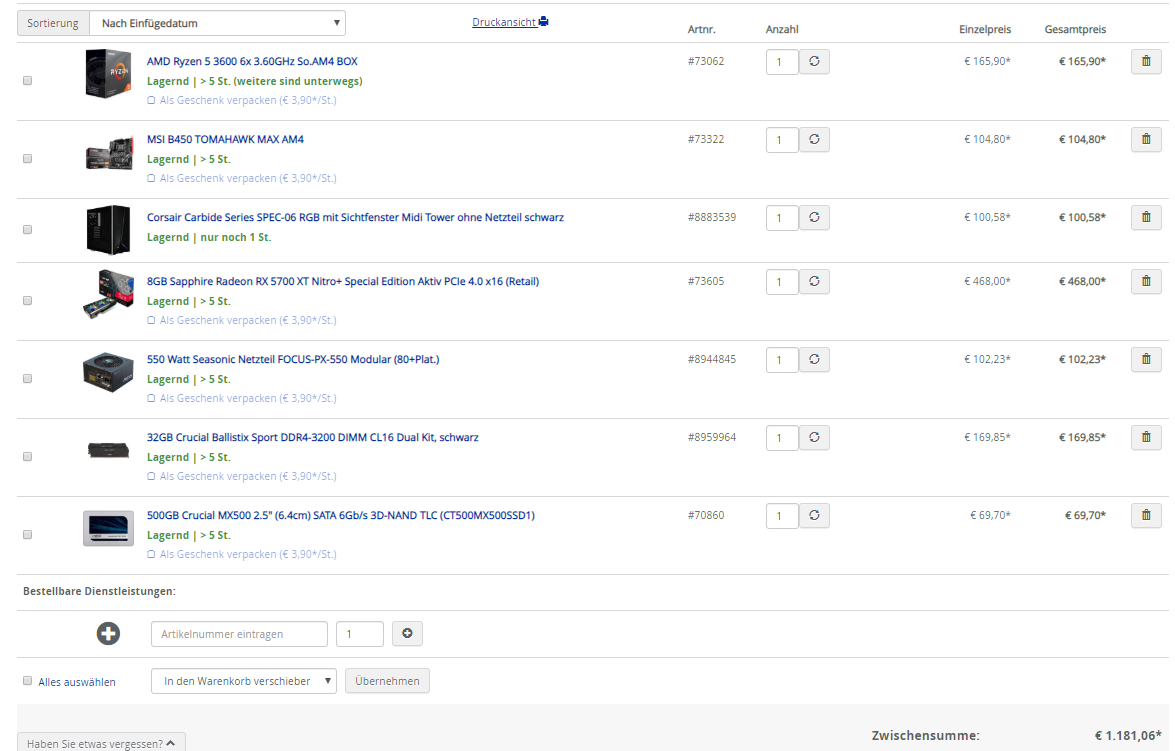Refresh quantity for Sapphire Radeon RX 5700 XT
The image size is (1175, 751).
pos(814,281)
